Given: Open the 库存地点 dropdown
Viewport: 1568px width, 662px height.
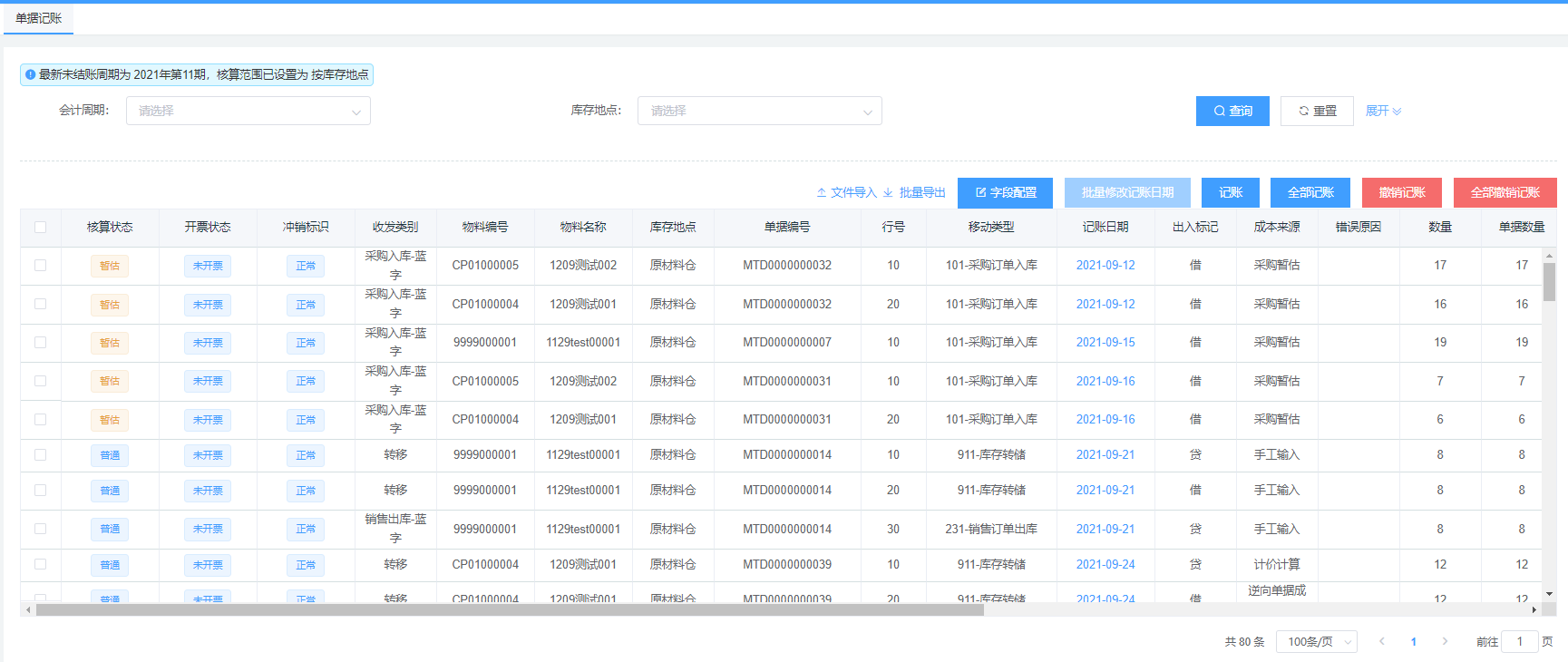Looking at the screenshot, I should pos(759,111).
